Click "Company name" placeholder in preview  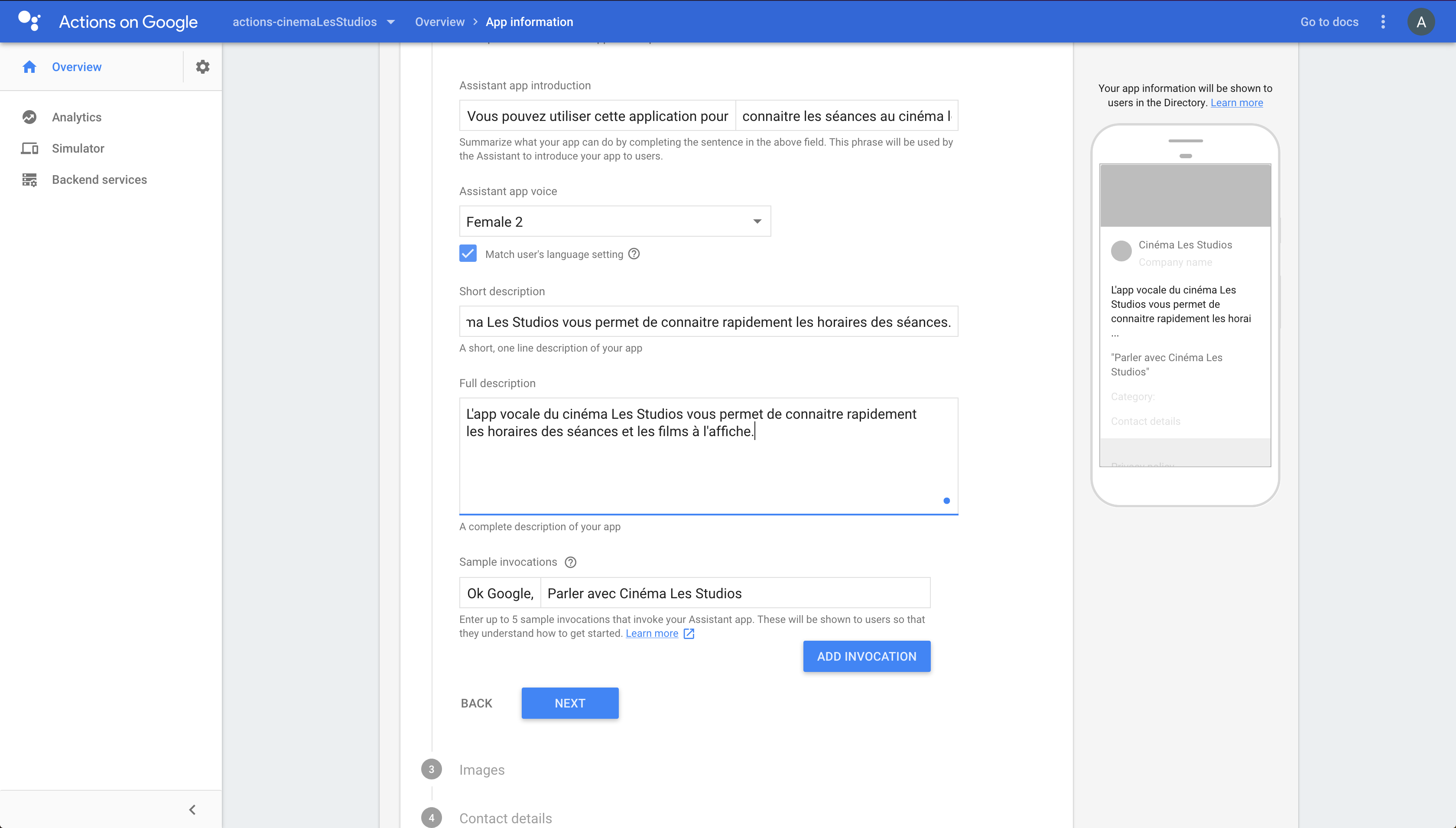click(x=1175, y=262)
